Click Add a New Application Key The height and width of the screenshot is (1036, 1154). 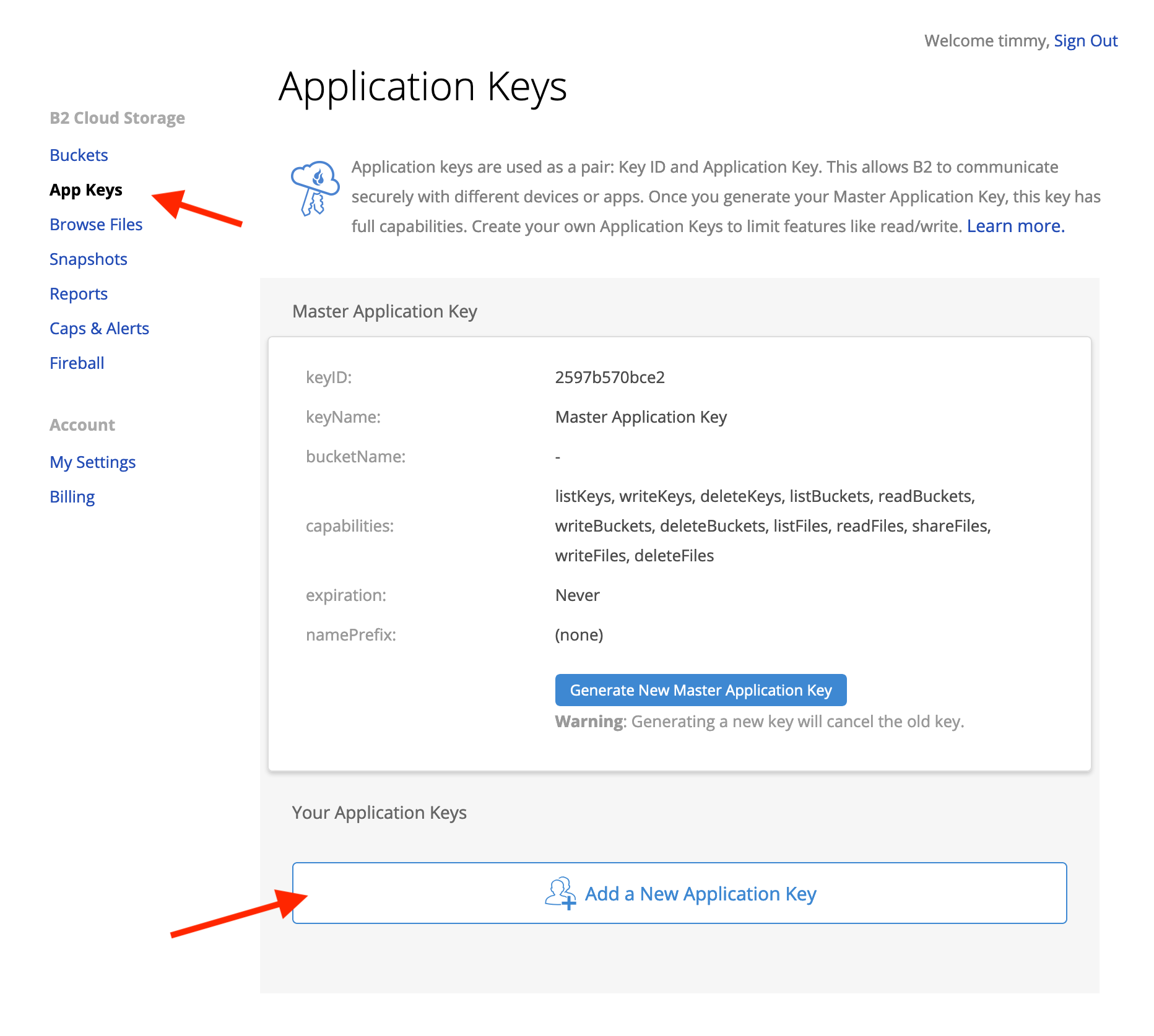680,893
